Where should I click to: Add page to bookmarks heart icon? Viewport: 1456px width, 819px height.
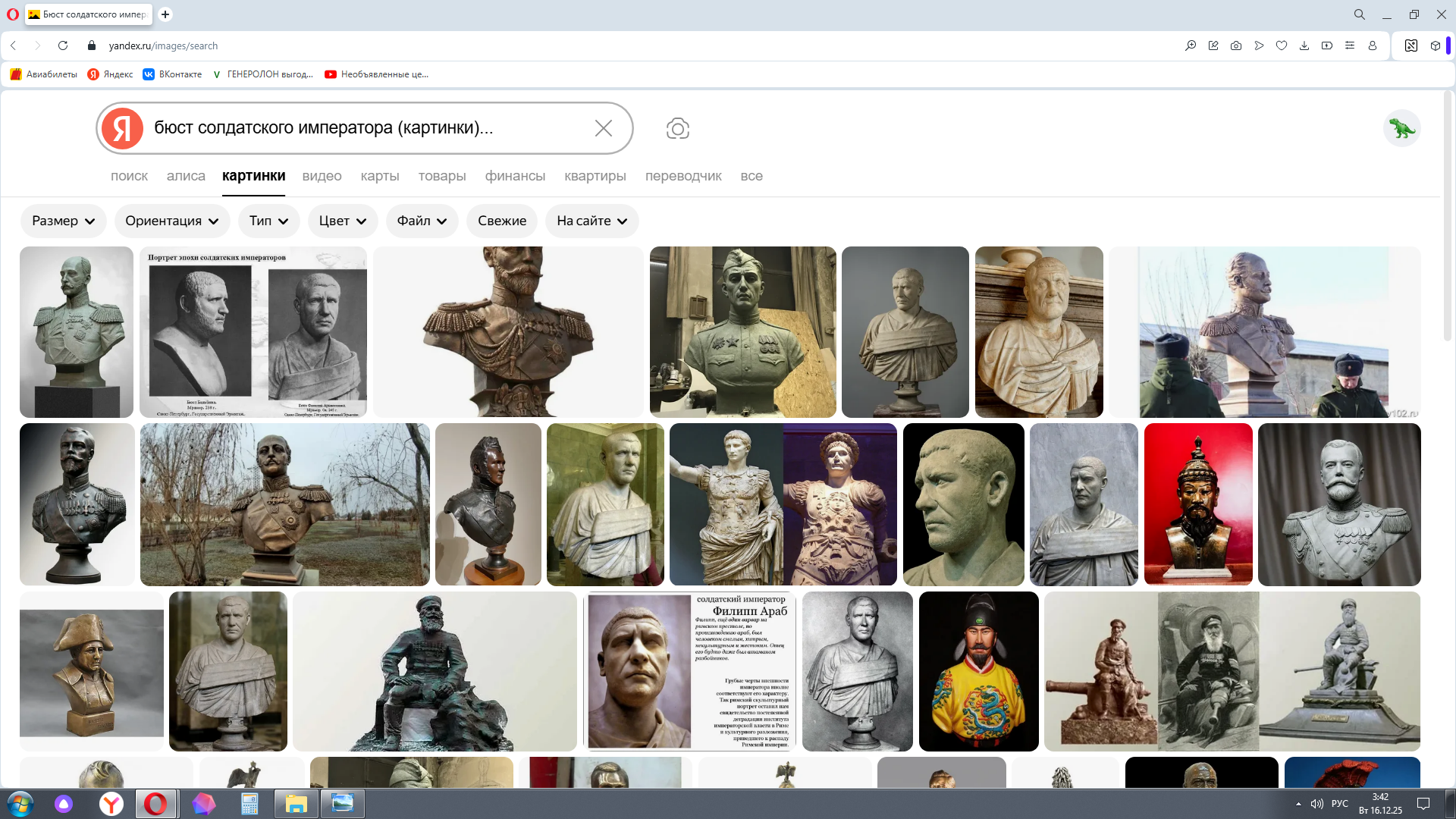pyautogui.click(x=1282, y=45)
